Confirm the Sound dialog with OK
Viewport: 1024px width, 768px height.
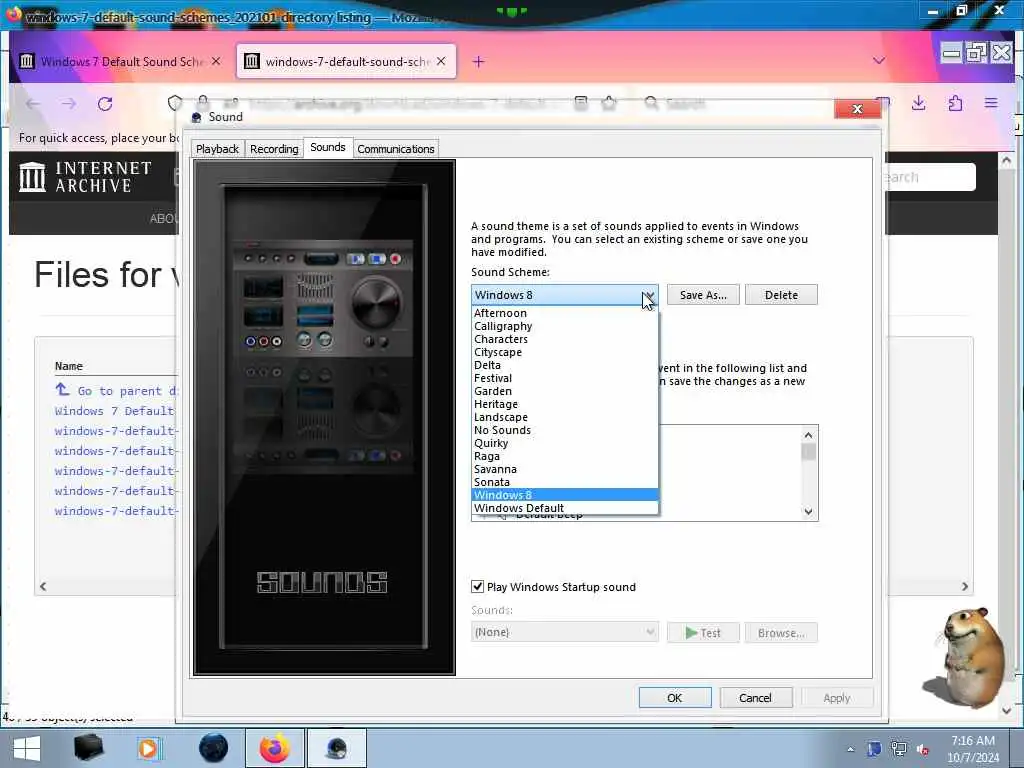tap(675, 697)
